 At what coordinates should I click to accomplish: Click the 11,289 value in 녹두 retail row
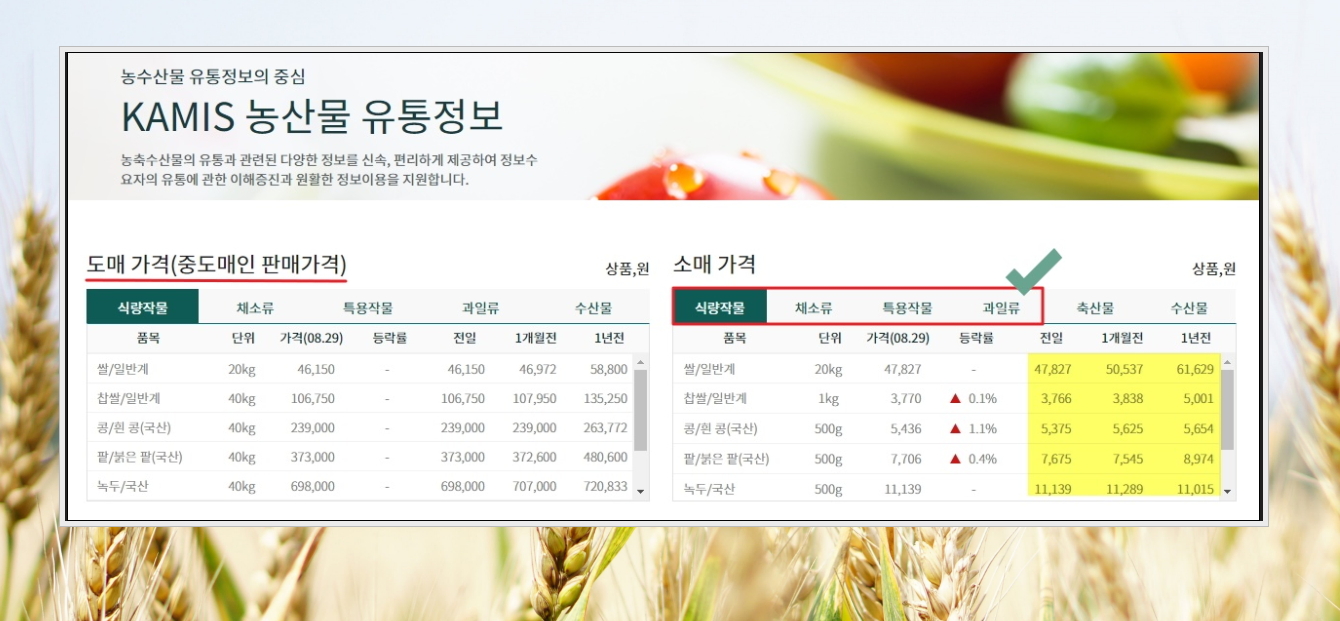pyautogui.click(x=1124, y=490)
